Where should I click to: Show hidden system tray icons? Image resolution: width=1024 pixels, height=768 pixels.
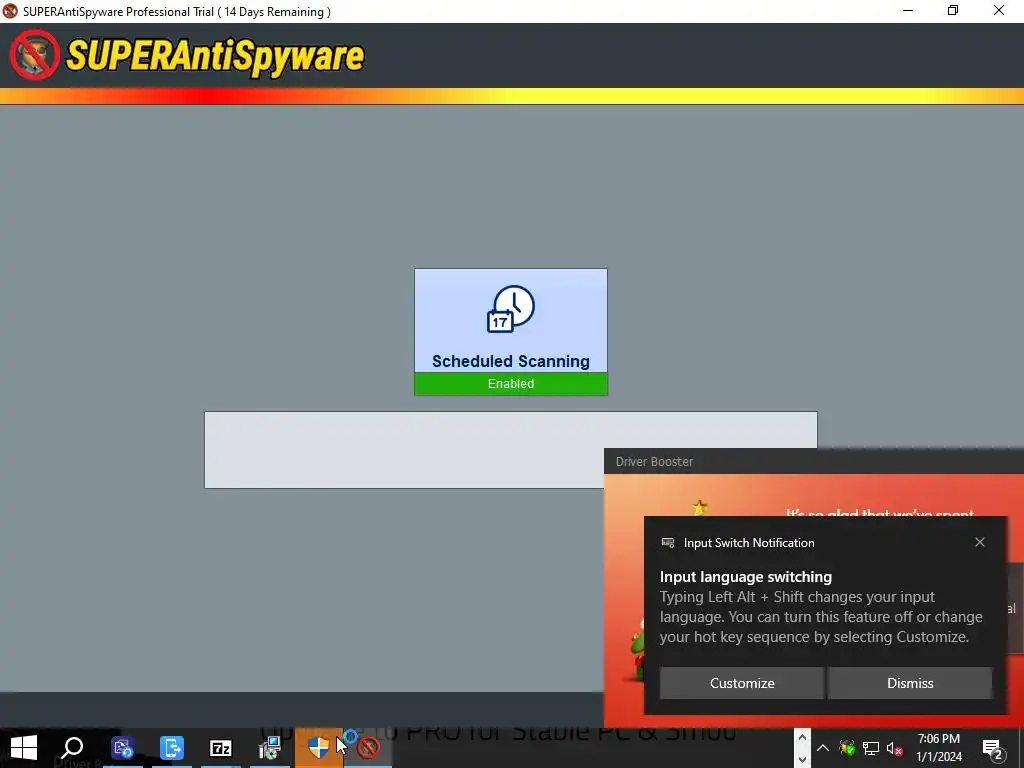823,748
